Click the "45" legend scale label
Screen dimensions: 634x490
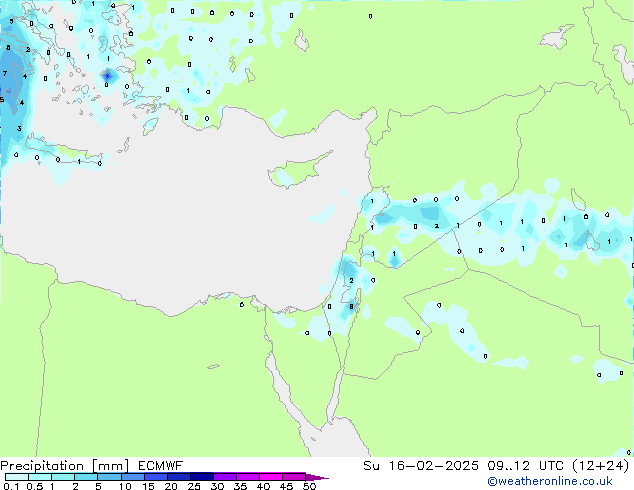click(286, 486)
